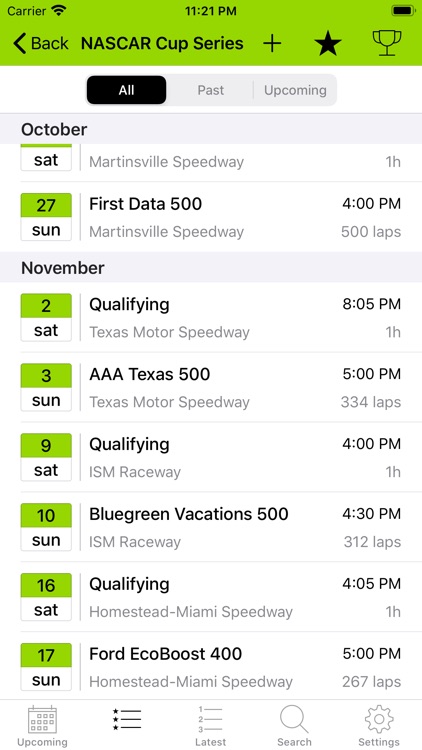Open the Latest numbered list tab
422x750 pixels.
point(211,726)
